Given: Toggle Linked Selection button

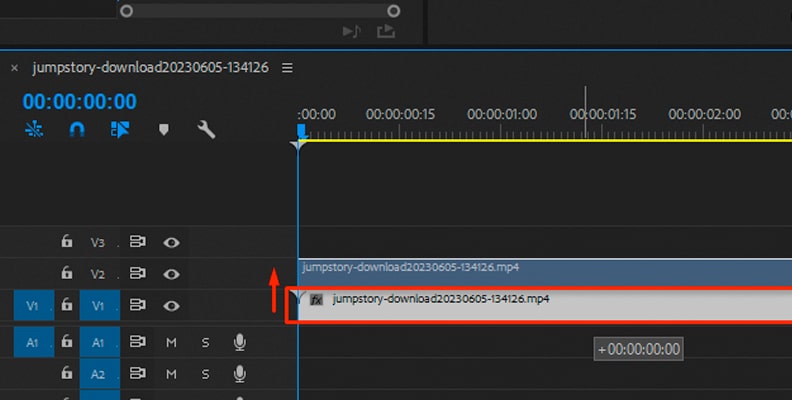Looking at the screenshot, I should (x=120, y=130).
